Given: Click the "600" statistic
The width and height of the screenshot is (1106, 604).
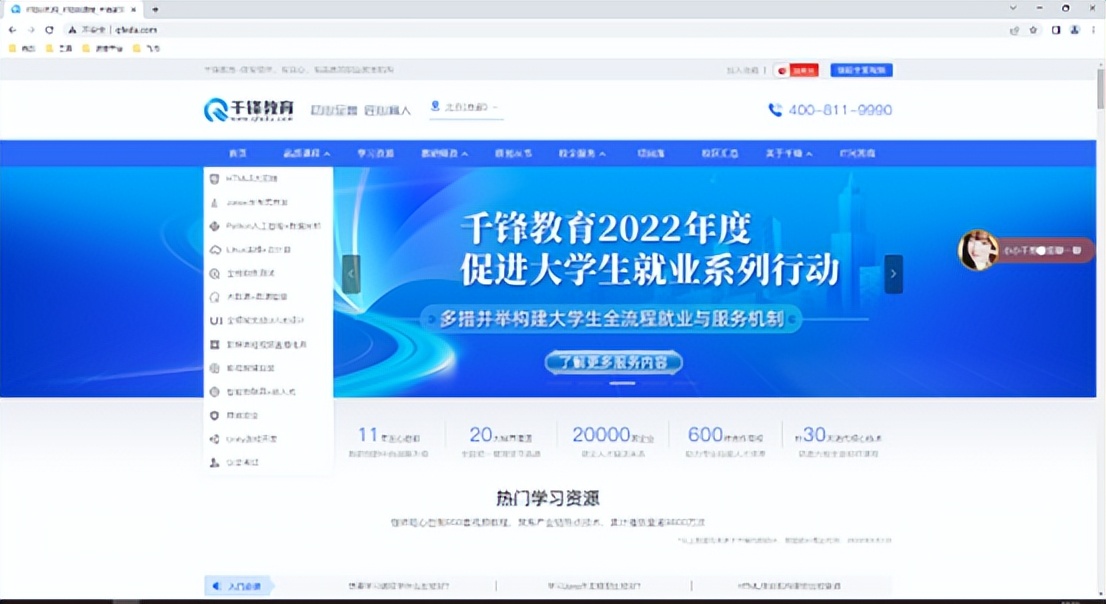Looking at the screenshot, I should [705, 435].
